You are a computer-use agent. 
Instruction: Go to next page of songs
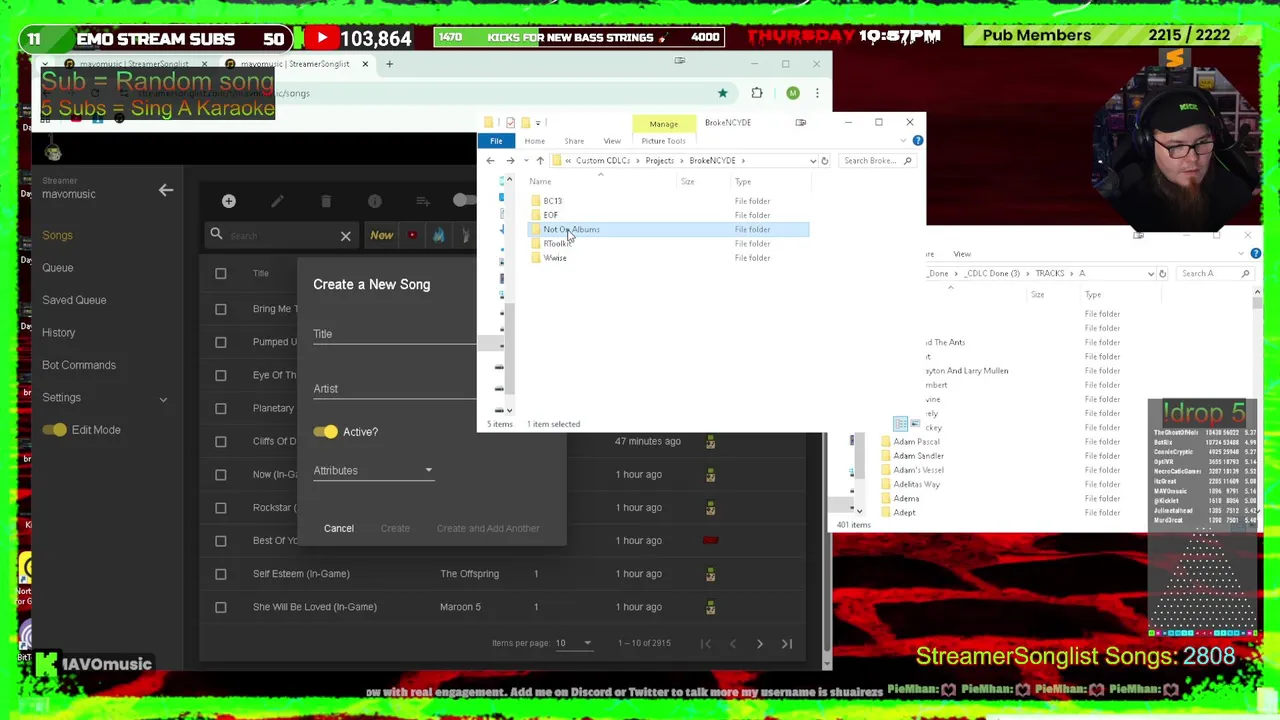coord(760,644)
